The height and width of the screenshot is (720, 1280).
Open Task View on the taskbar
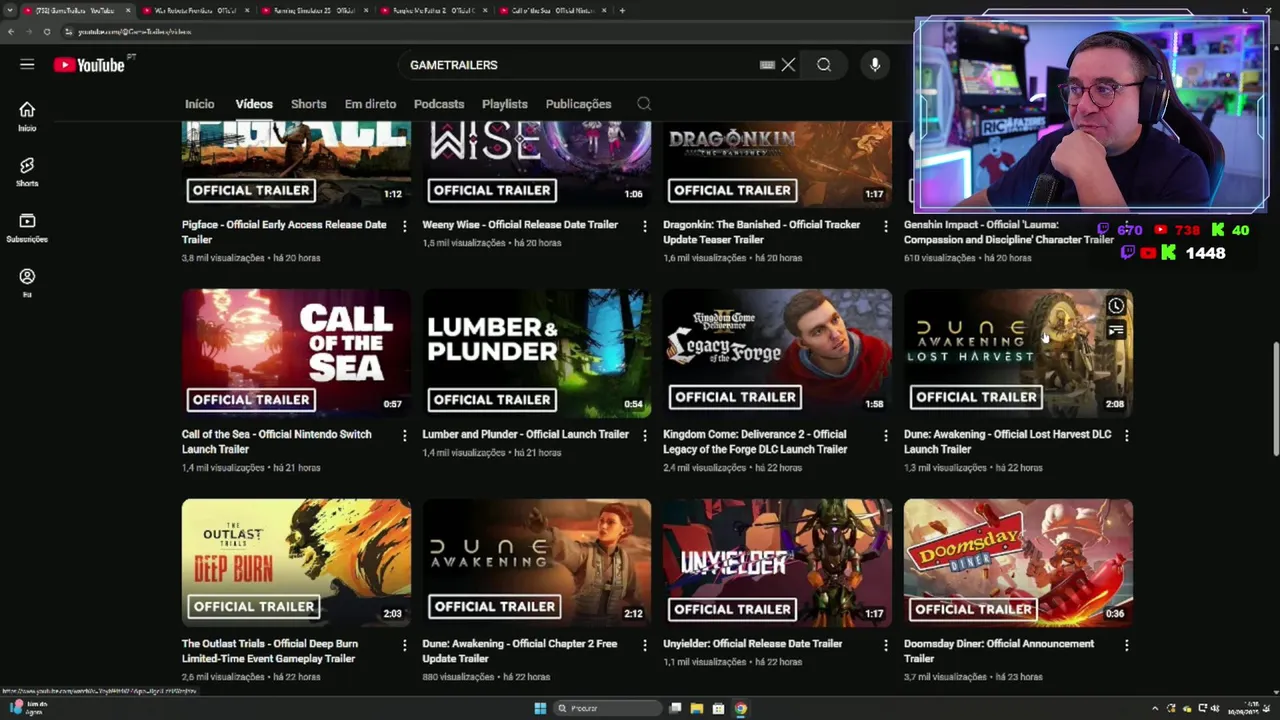click(x=676, y=708)
